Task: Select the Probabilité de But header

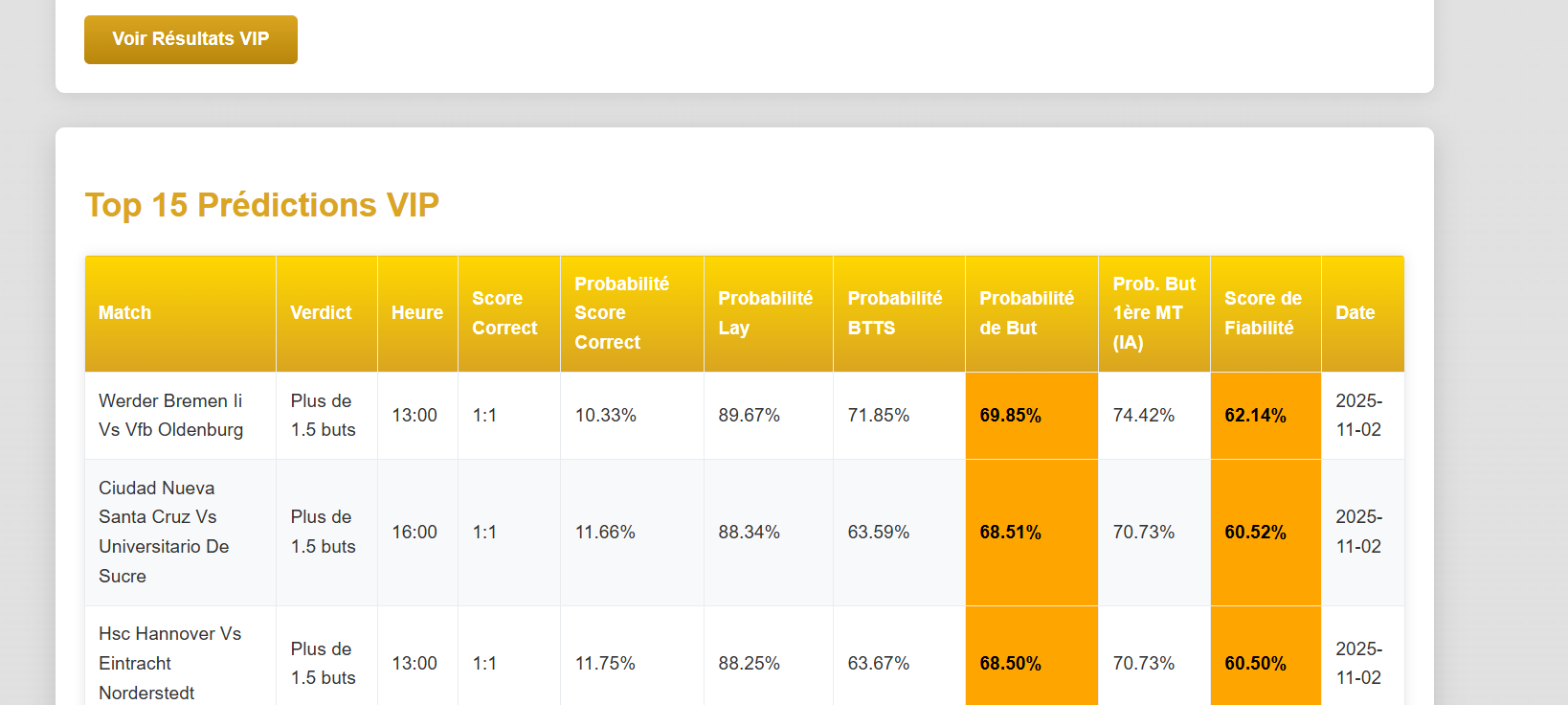Action: 1032,313
